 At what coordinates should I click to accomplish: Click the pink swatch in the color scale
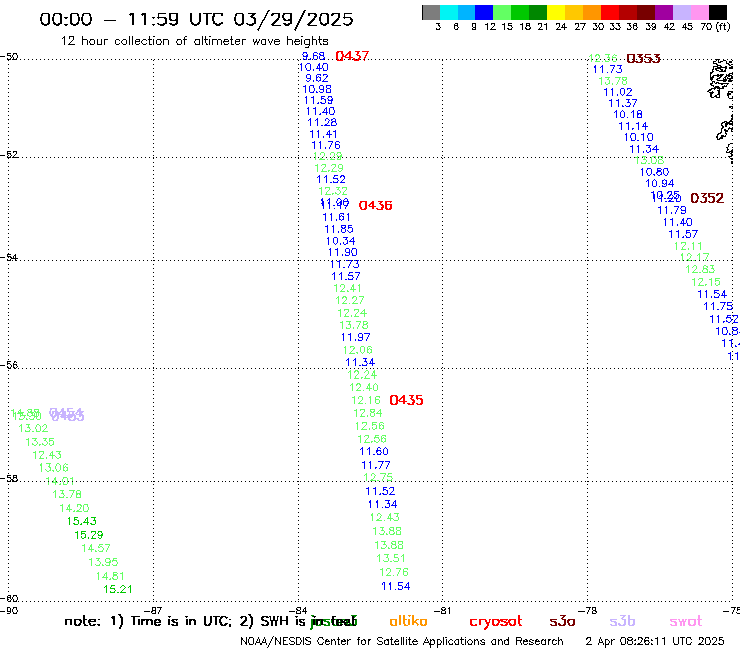(699, 12)
